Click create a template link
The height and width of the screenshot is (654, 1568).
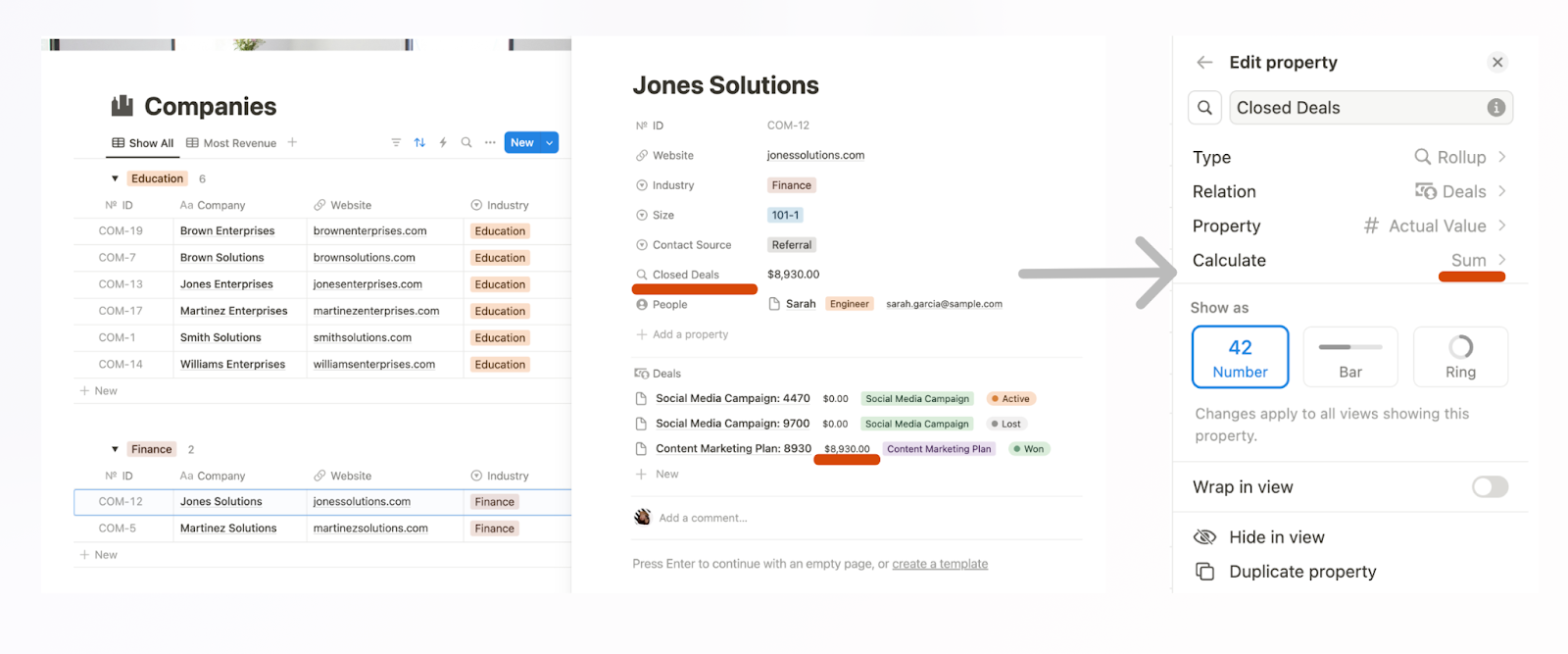(x=940, y=564)
